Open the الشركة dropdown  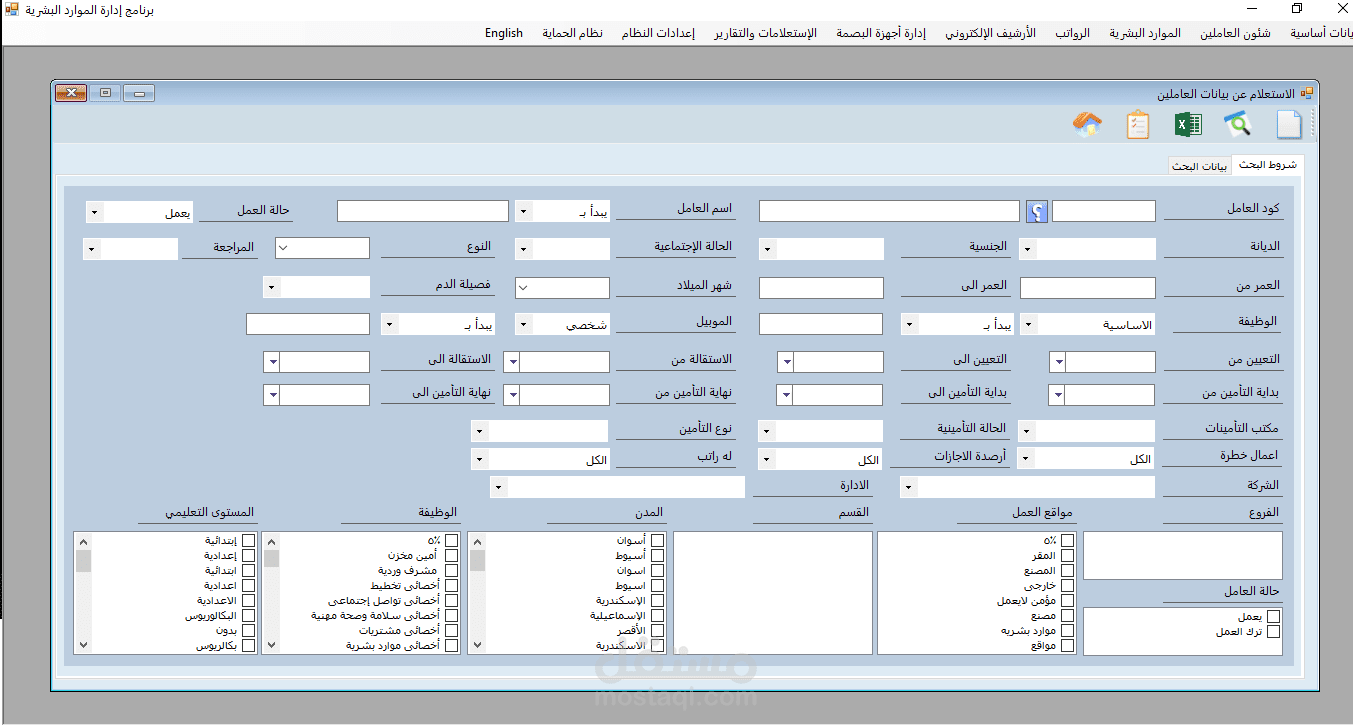tap(908, 487)
